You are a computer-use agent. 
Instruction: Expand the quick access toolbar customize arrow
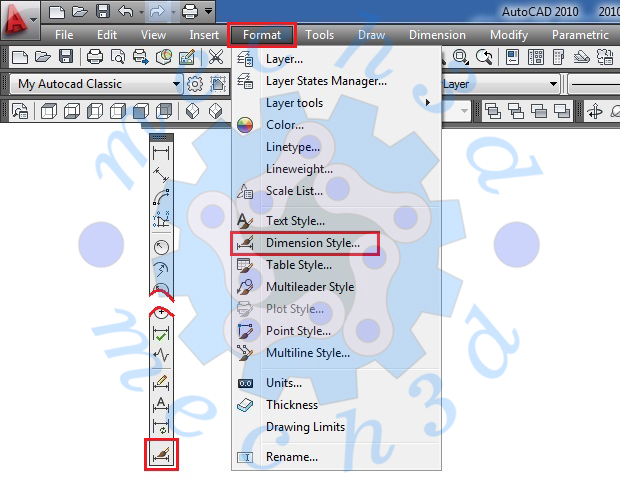(x=207, y=12)
